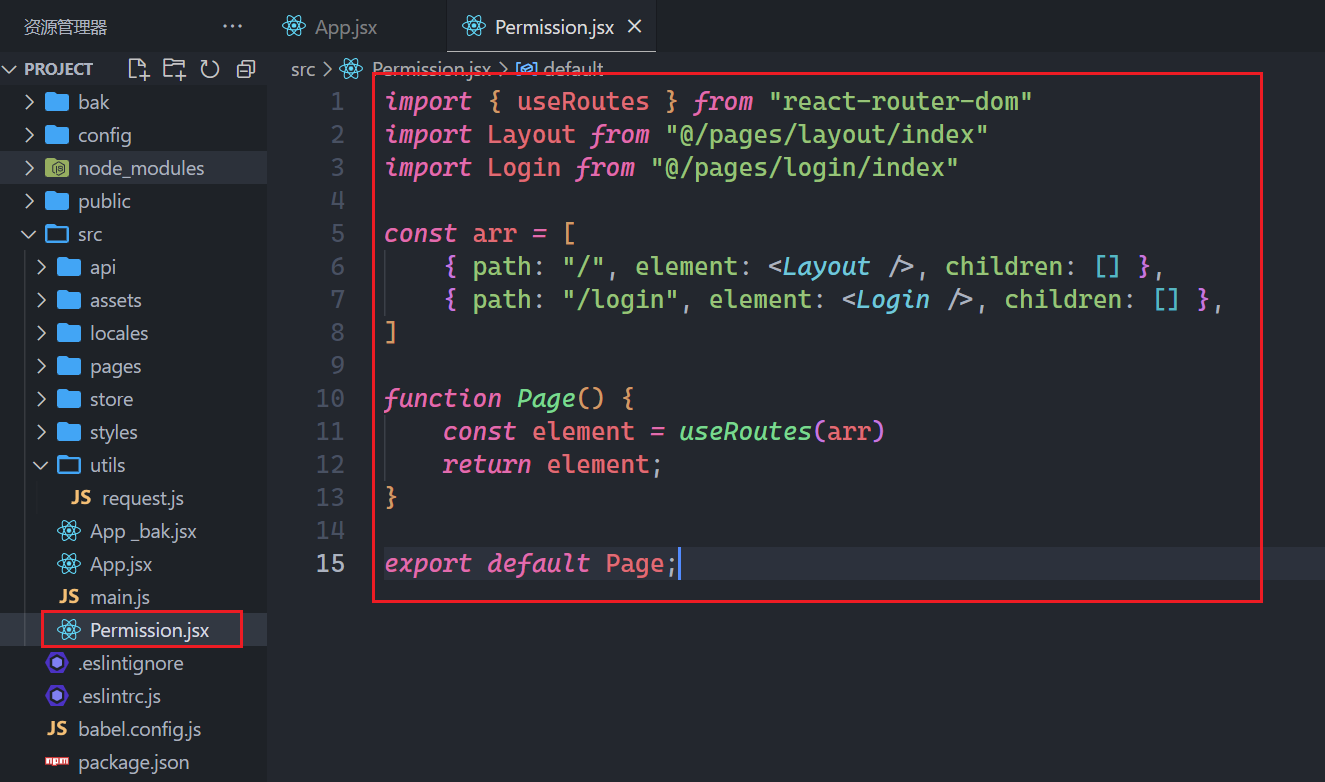Image resolution: width=1325 pixels, height=782 pixels.
Task: Click the React icon on the App.jsx tab
Action: point(293,27)
